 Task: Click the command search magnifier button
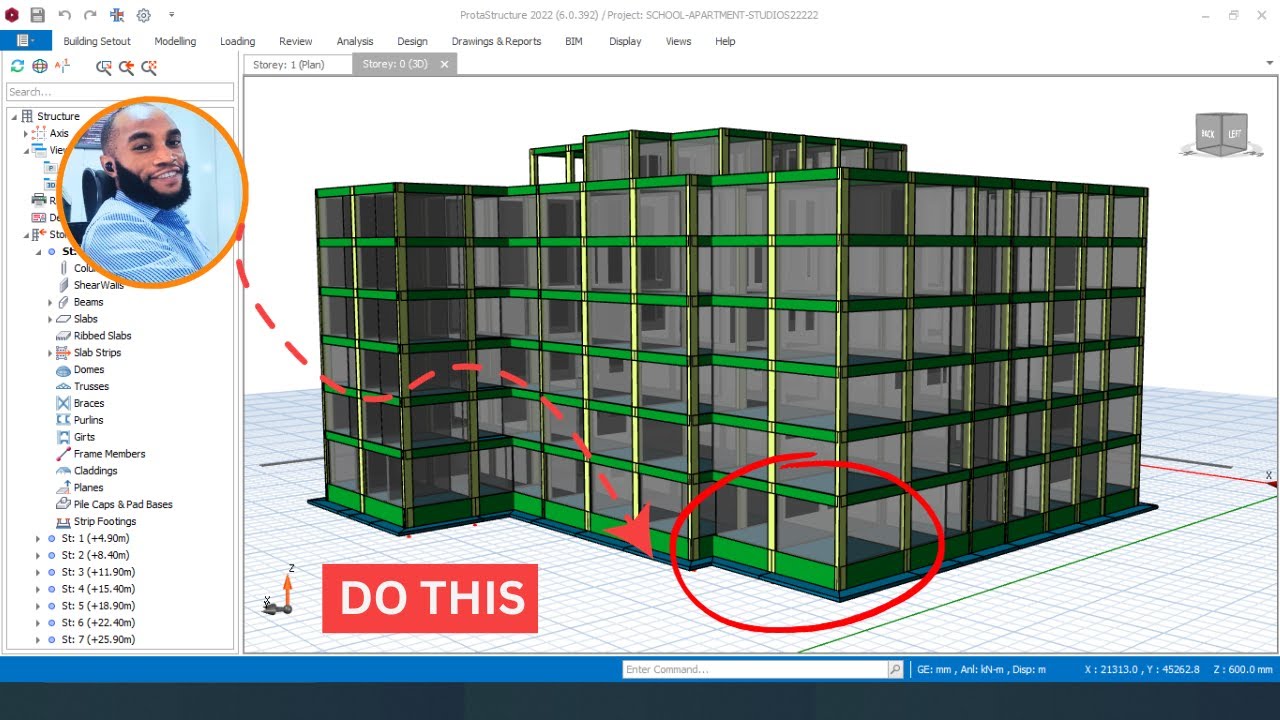point(896,669)
